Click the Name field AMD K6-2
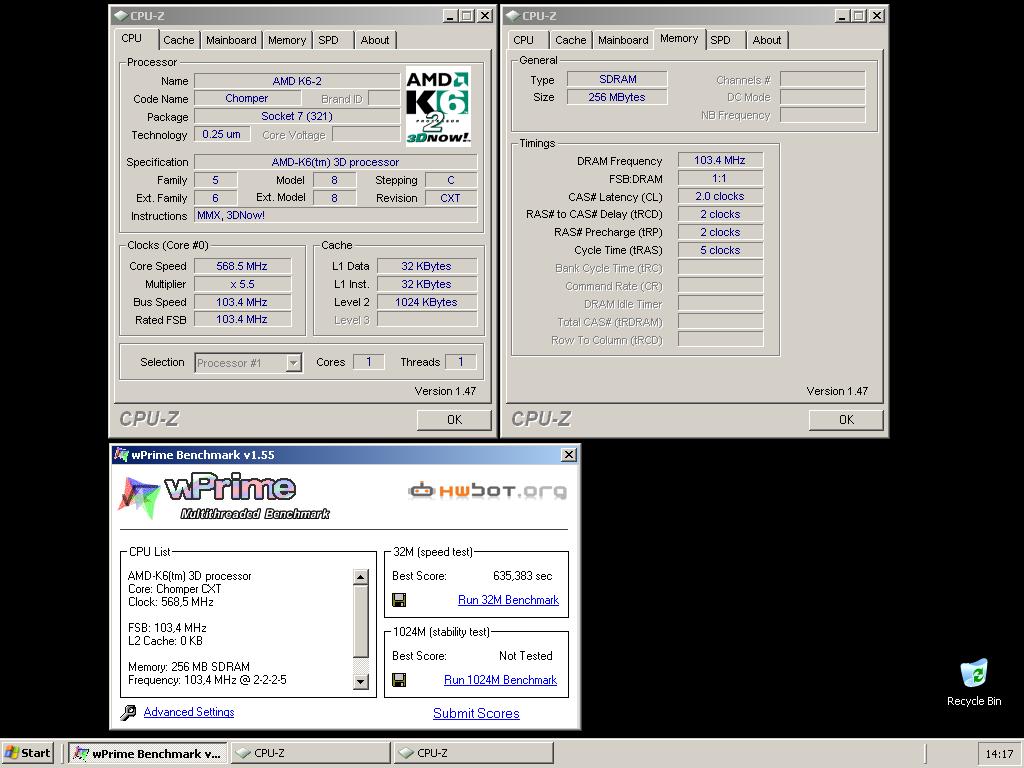The height and width of the screenshot is (768, 1024). tap(297, 81)
